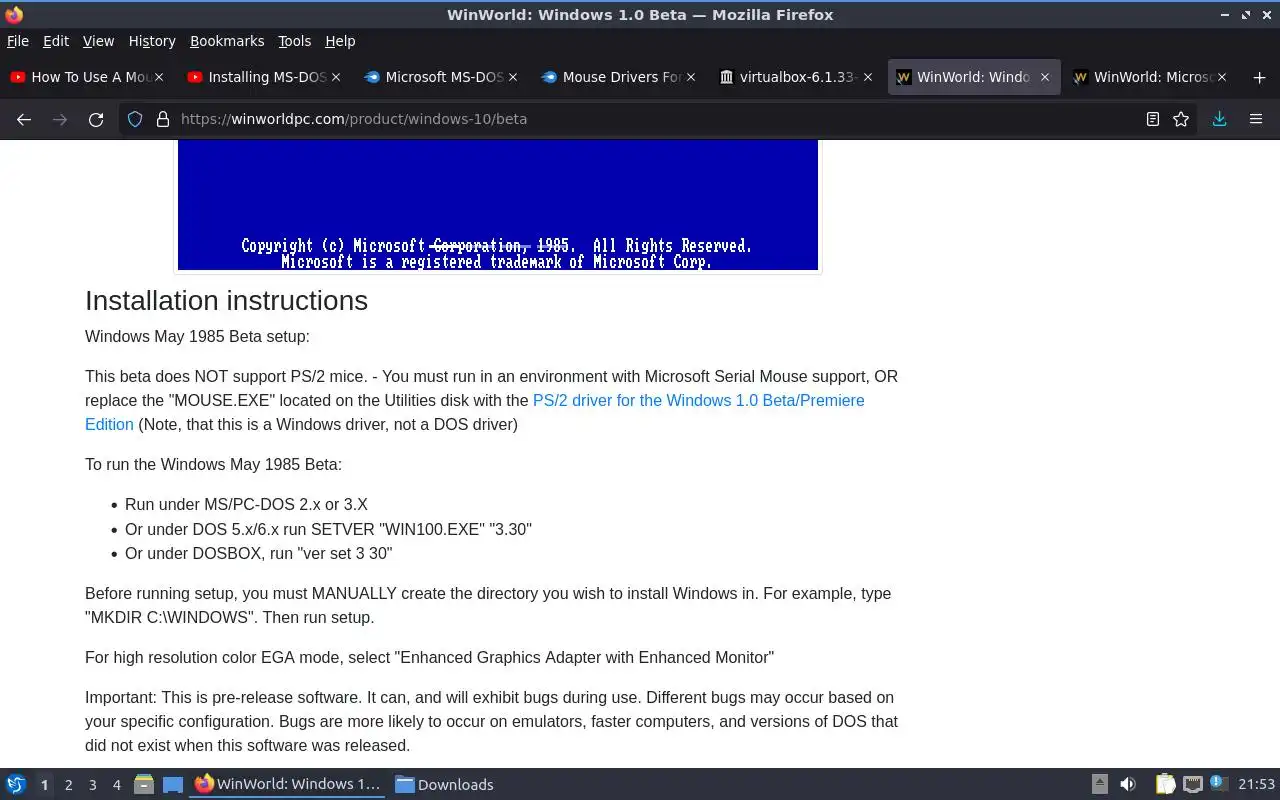
Task: Toggle reader view icon
Action: 1152,119
